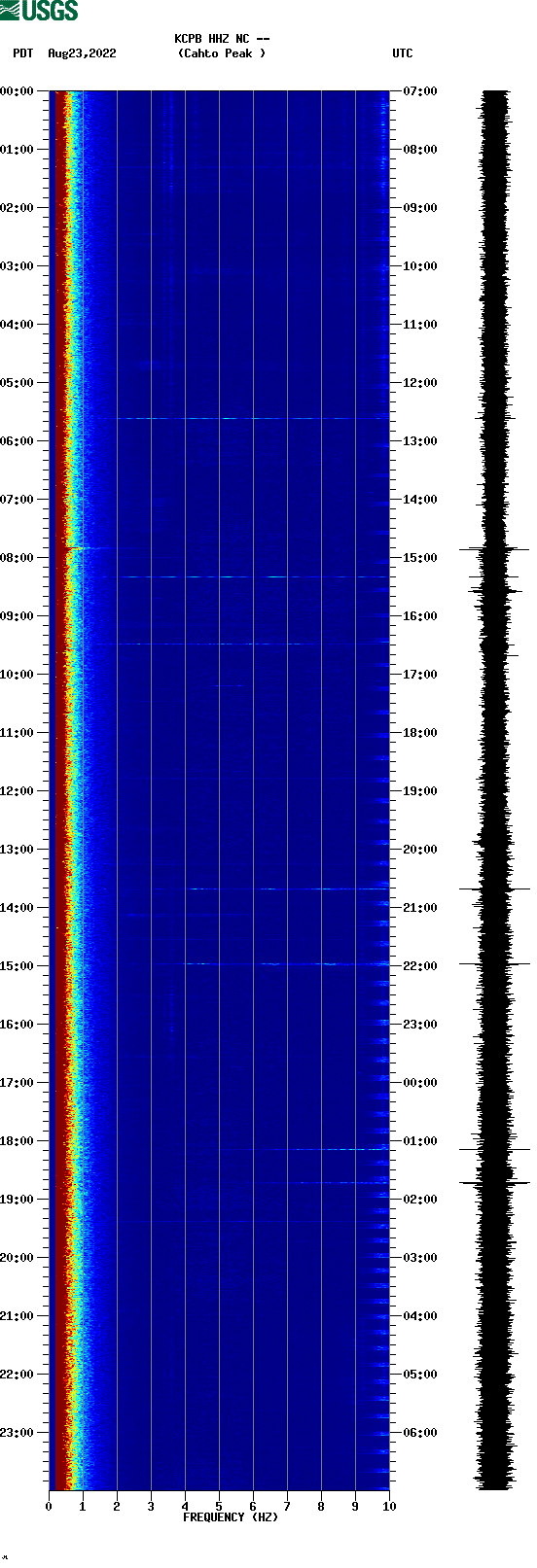Click the FREQUENCY (HZ) axis title
This screenshot has height=1568, width=537.
tap(231, 1517)
